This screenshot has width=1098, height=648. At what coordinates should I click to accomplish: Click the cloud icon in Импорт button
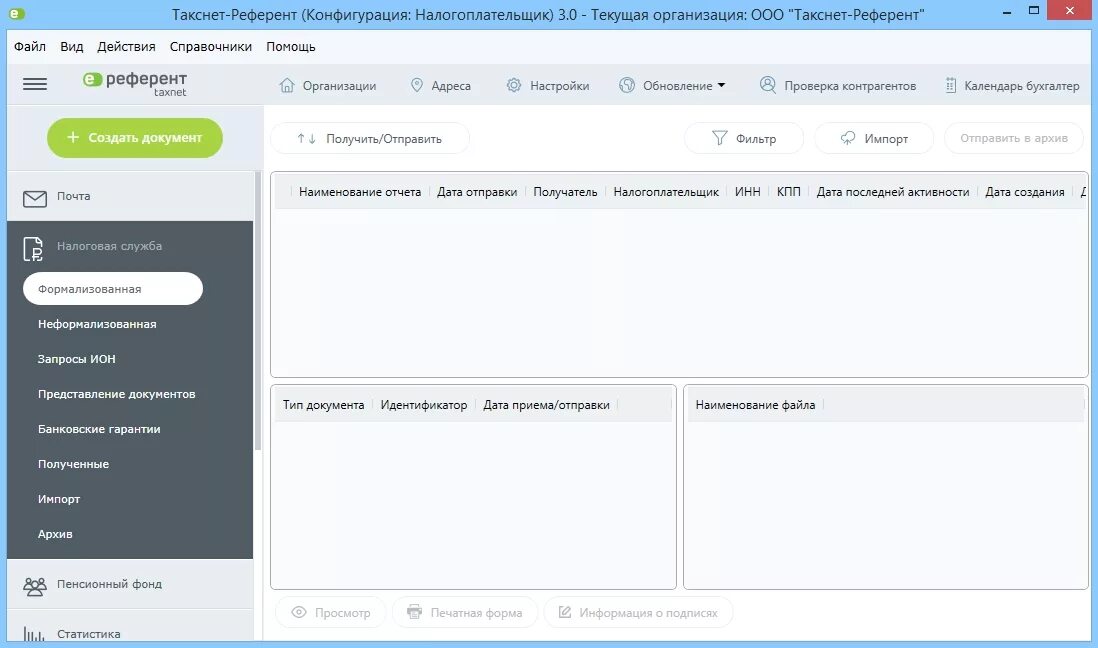pos(847,138)
